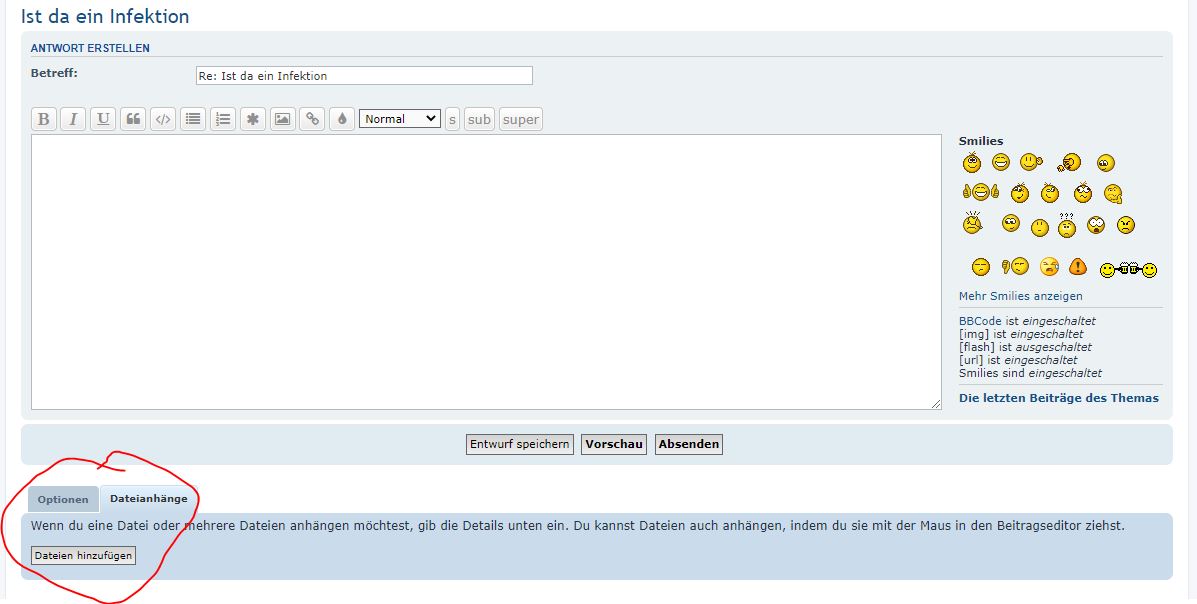Insert code tag with the code icon
Viewport: 1197px width, 604px height.
tap(163, 119)
